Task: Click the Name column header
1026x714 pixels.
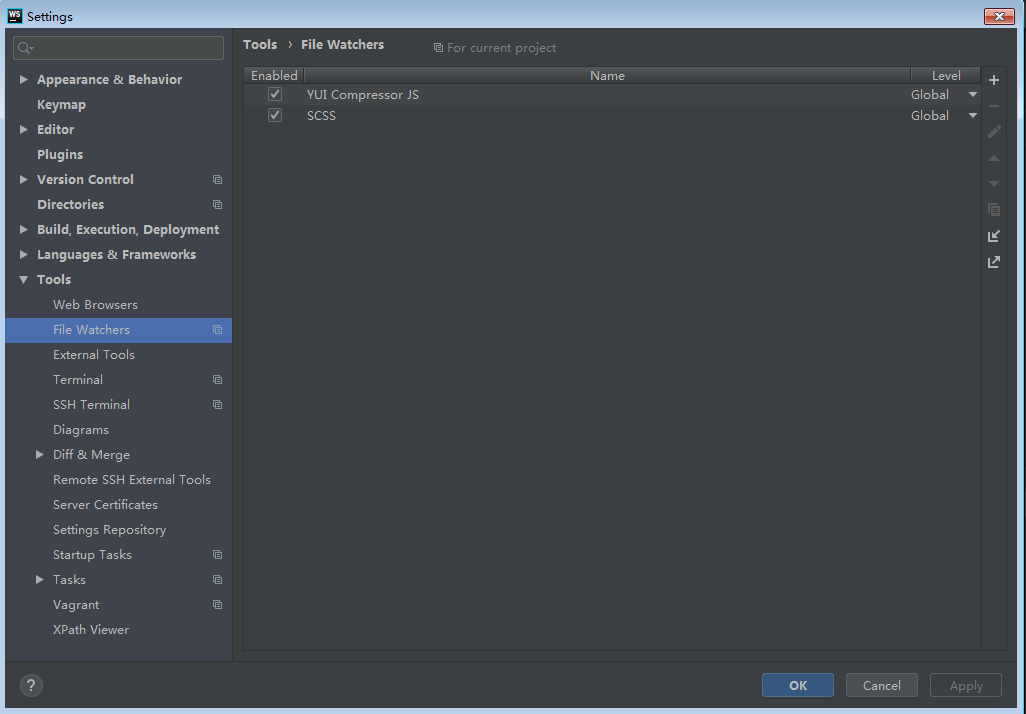Action: tap(607, 75)
